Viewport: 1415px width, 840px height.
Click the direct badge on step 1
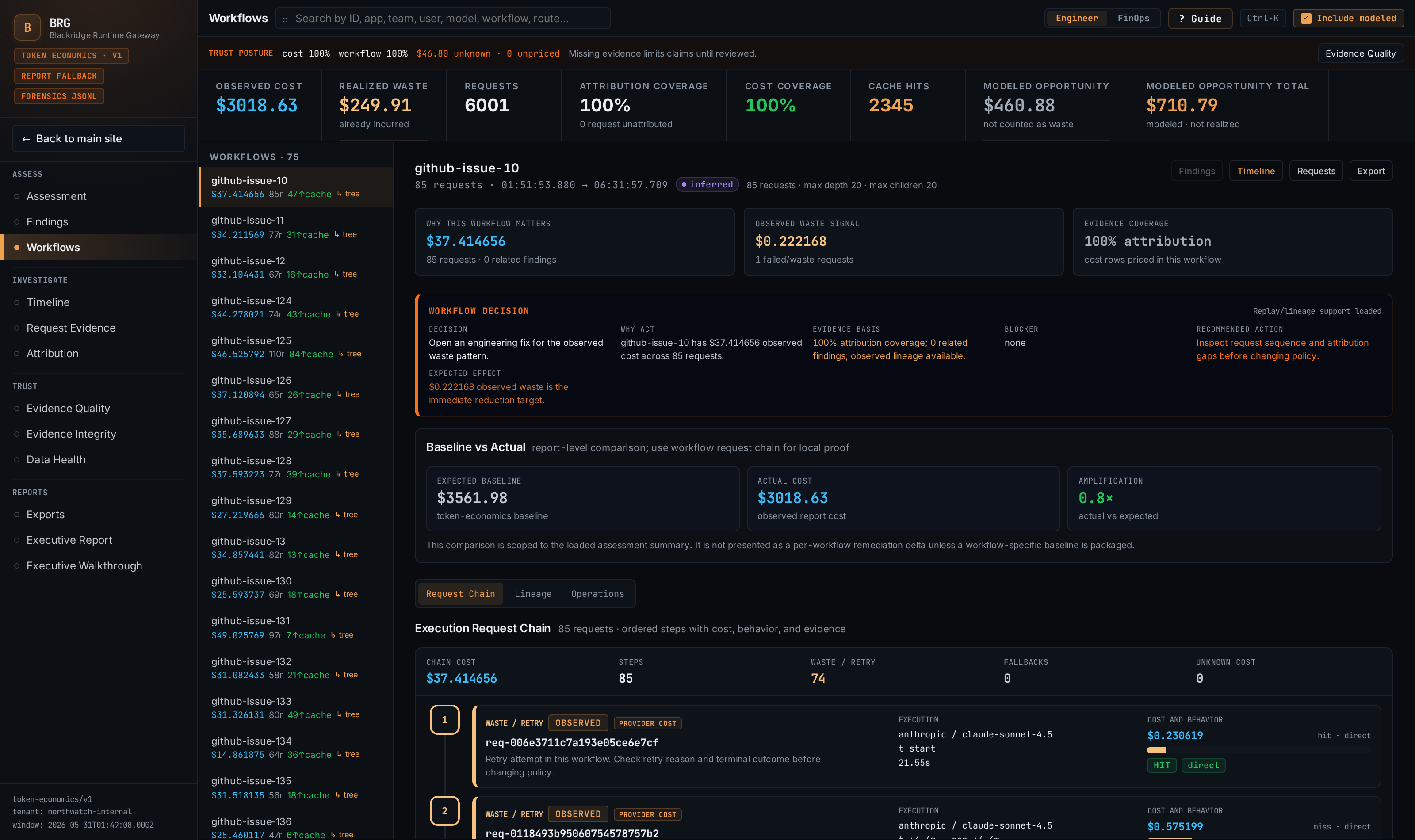[1203, 765]
